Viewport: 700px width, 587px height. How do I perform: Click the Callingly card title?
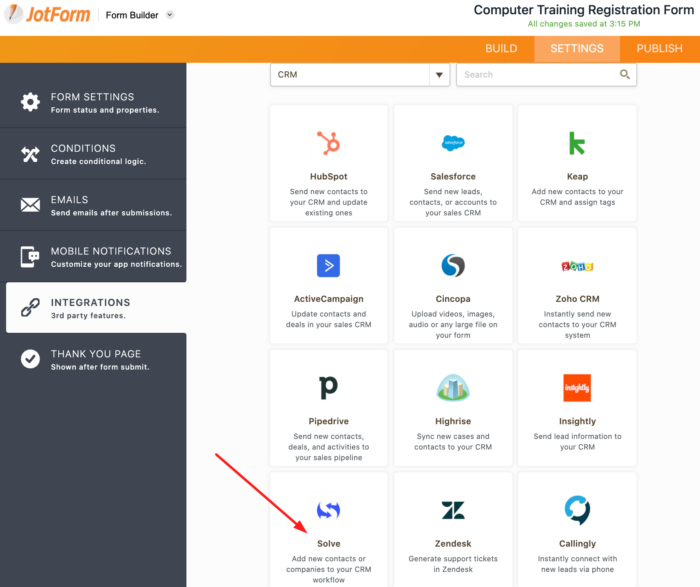click(x=577, y=543)
